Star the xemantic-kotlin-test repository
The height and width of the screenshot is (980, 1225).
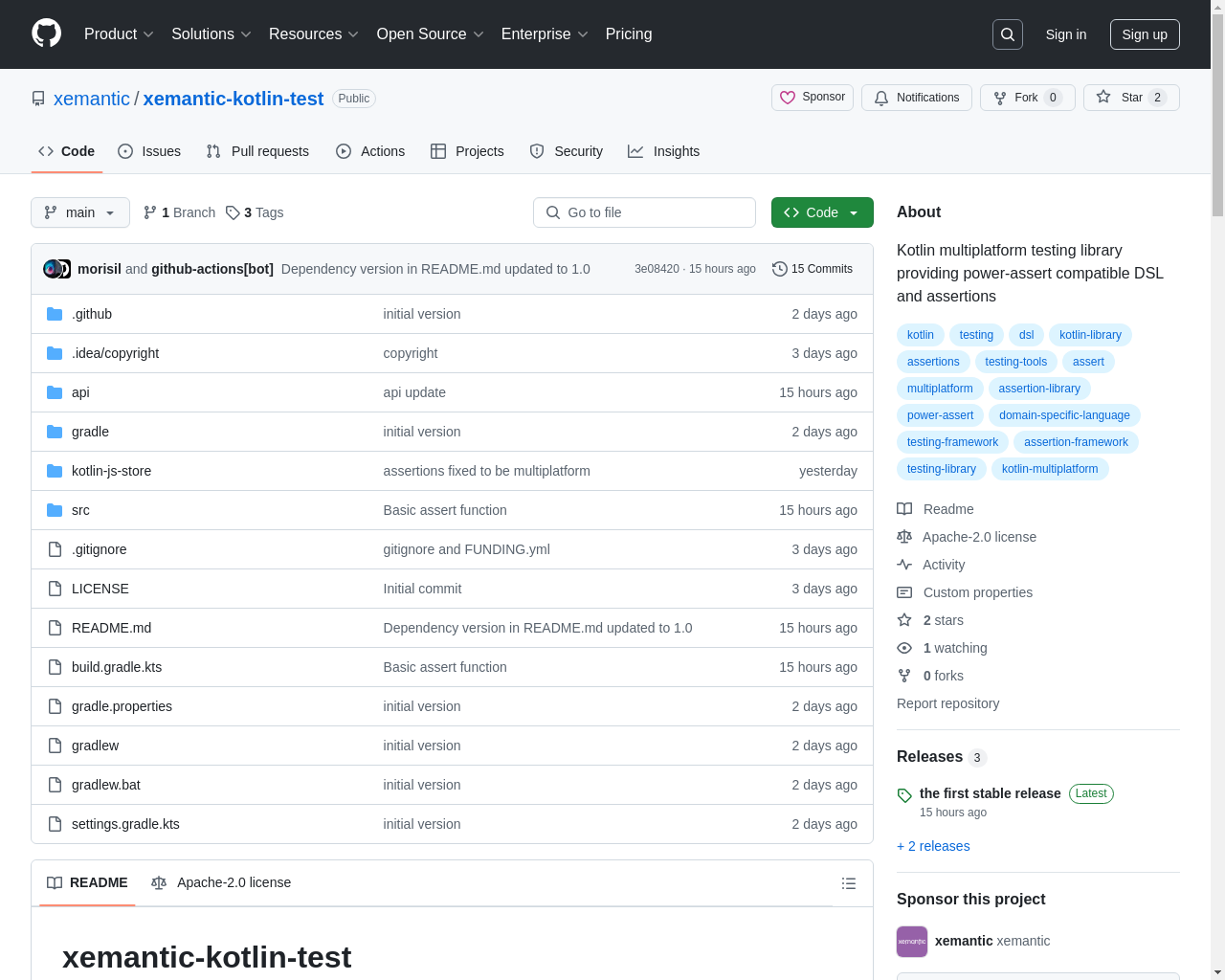1131,98
